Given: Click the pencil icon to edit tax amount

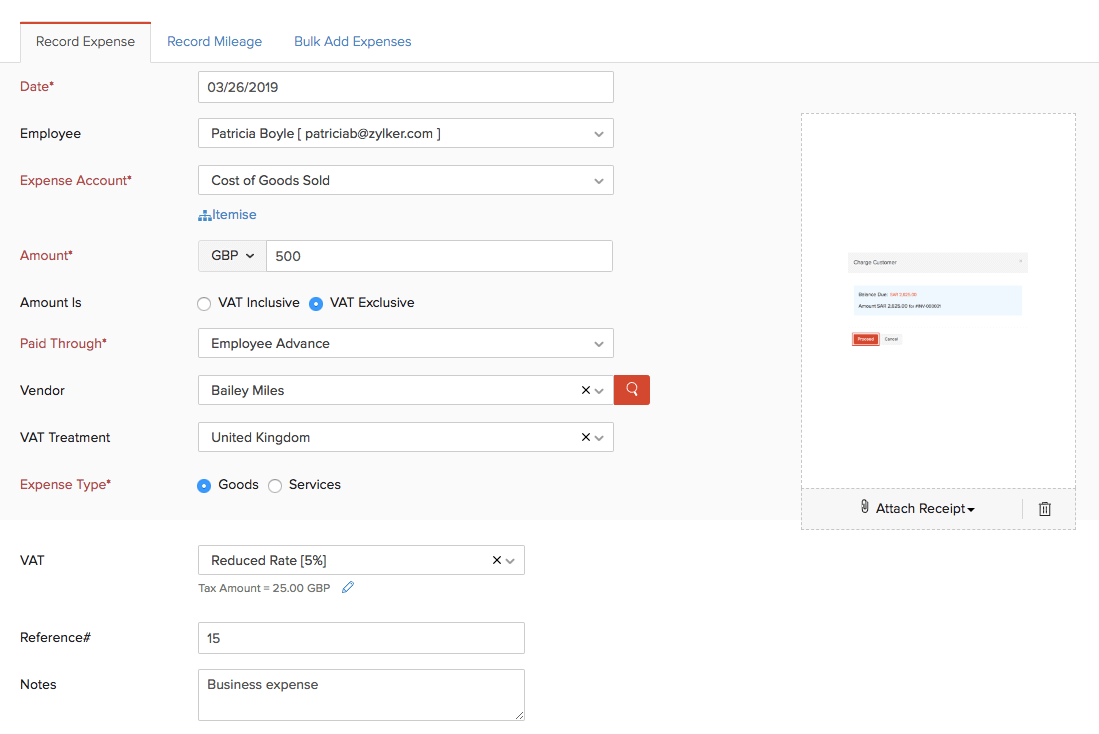Looking at the screenshot, I should pyautogui.click(x=348, y=588).
